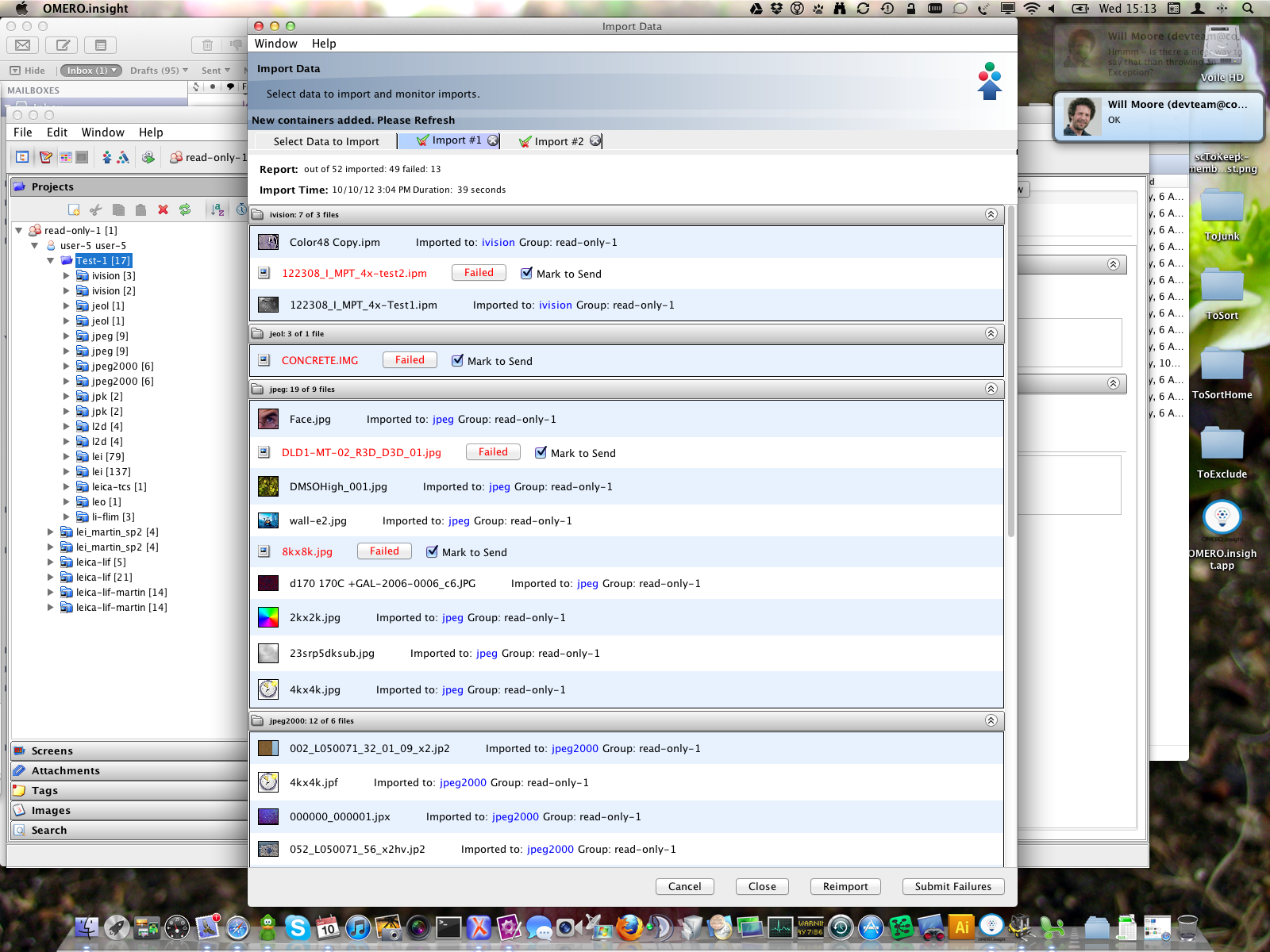Click the clock icon next to 4kx4k.jpg
The image size is (1270, 952).
pyautogui.click(x=268, y=689)
